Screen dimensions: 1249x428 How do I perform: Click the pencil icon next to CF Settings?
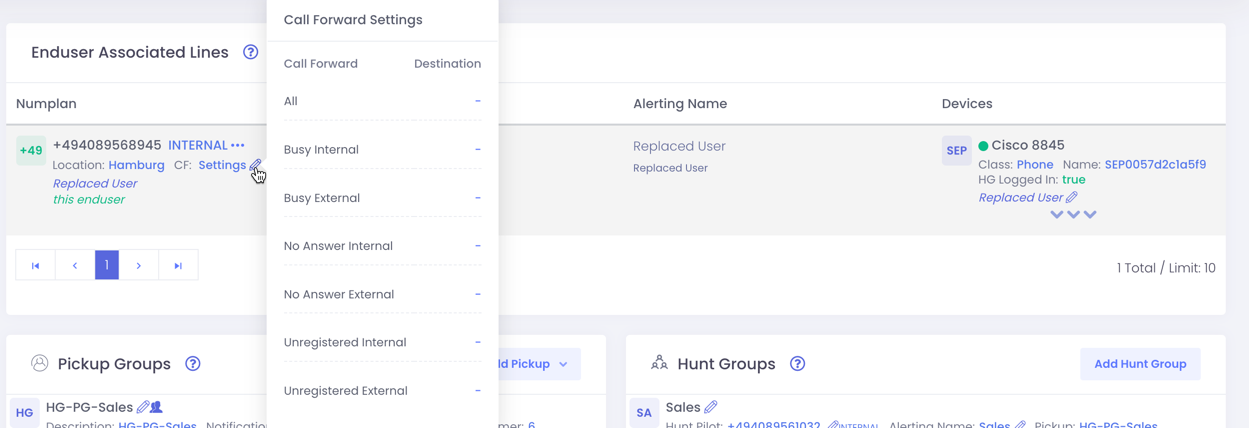pyautogui.click(x=256, y=165)
